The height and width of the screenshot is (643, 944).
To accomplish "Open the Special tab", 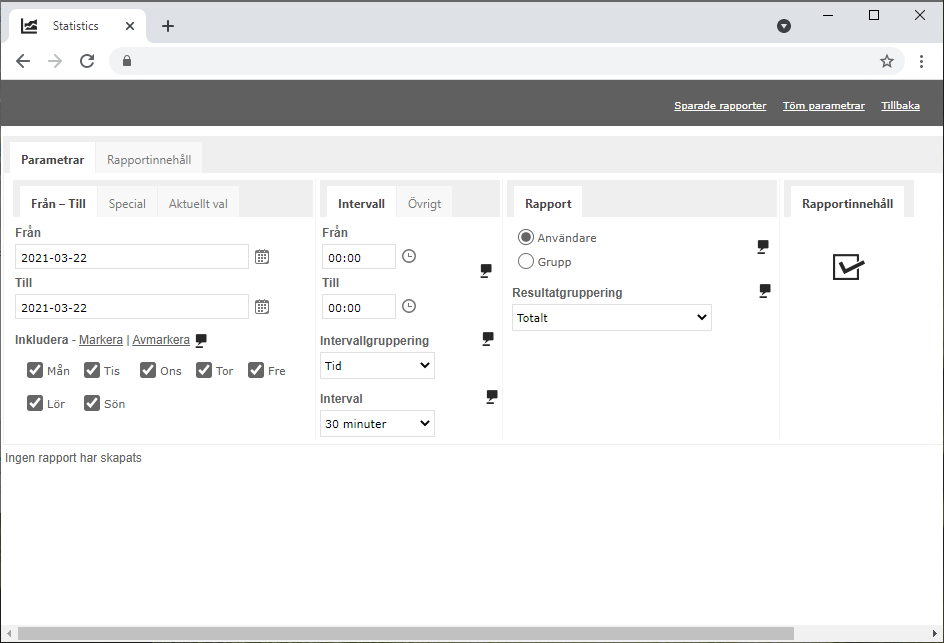I will [127, 203].
